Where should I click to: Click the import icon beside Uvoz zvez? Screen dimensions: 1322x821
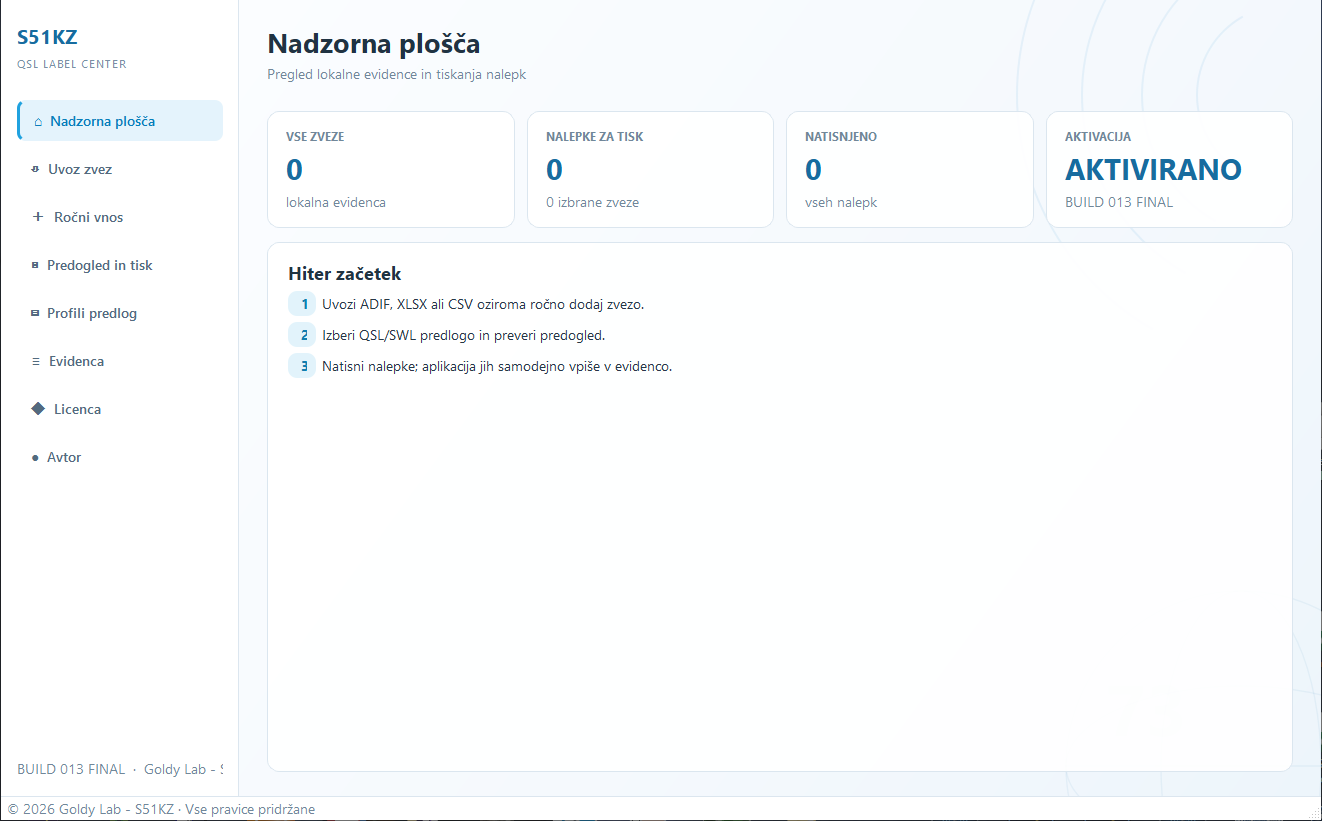coord(35,169)
